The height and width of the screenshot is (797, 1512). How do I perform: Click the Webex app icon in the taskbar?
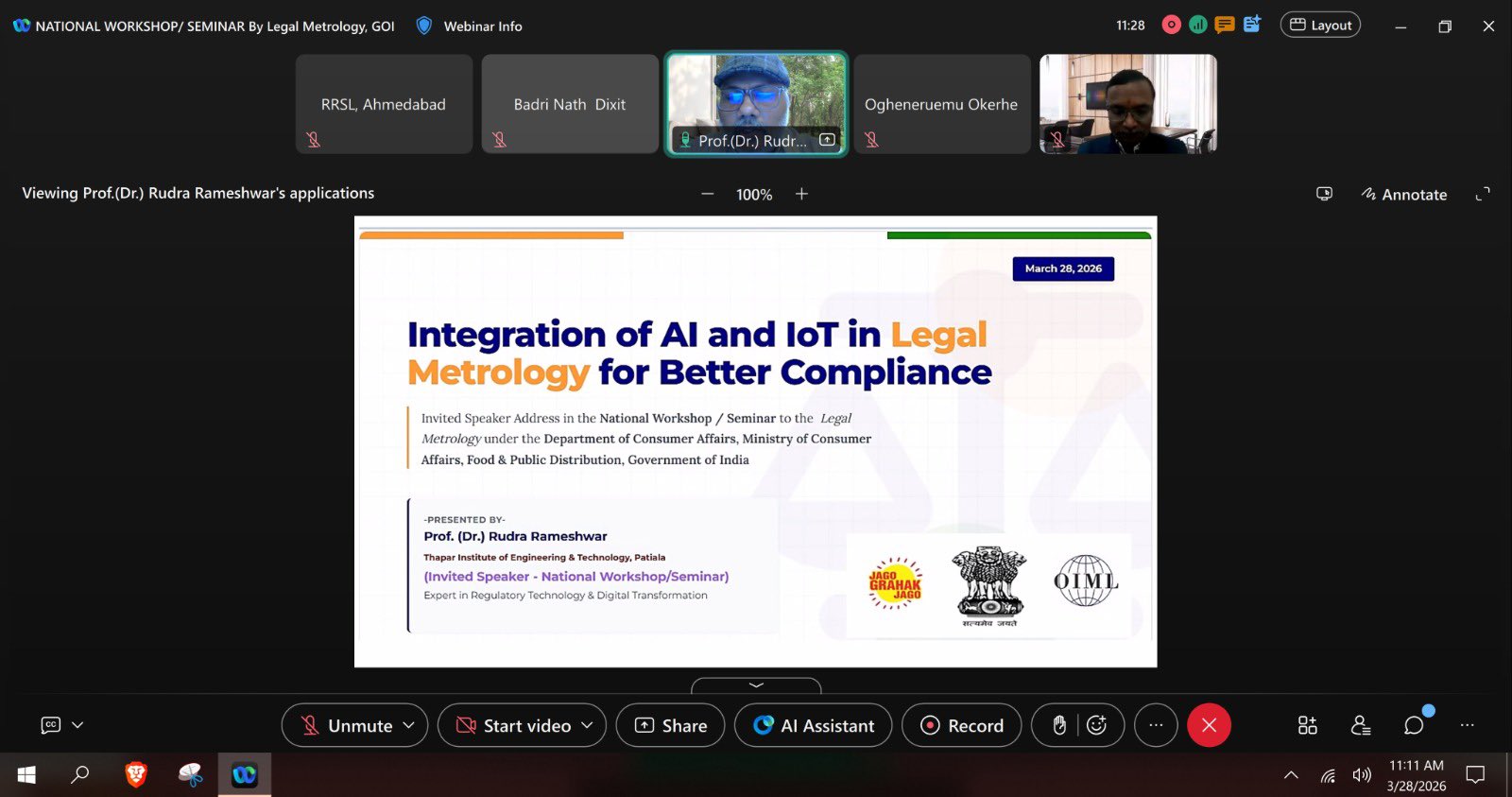click(x=245, y=775)
